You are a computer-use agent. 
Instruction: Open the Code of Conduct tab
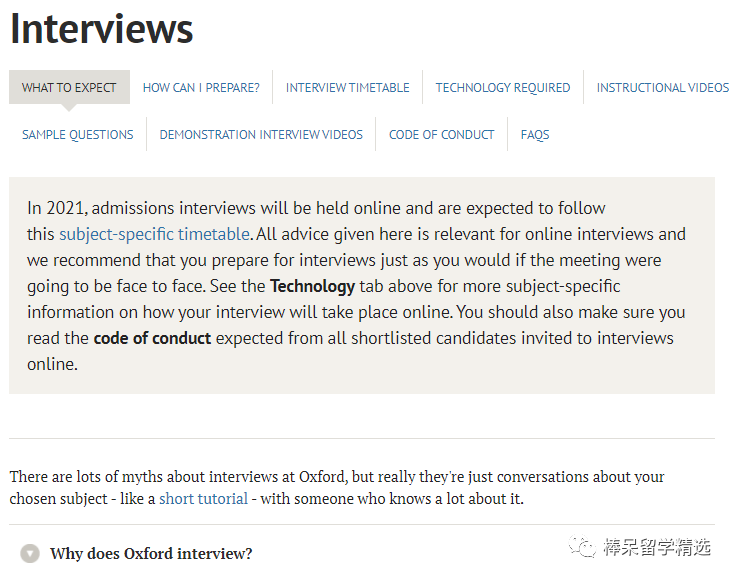click(441, 135)
